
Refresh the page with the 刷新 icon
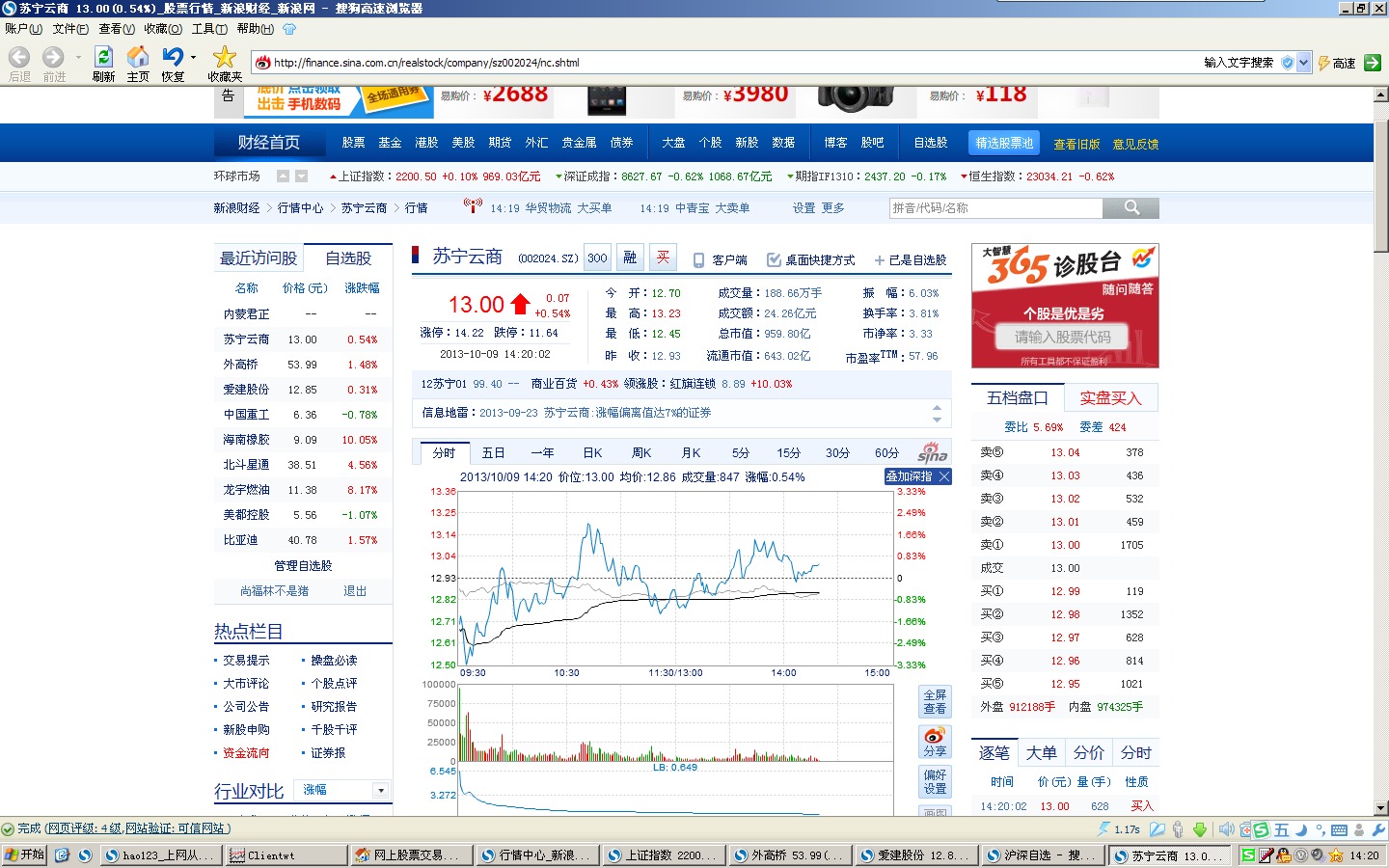pyautogui.click(x=103, y=58)
